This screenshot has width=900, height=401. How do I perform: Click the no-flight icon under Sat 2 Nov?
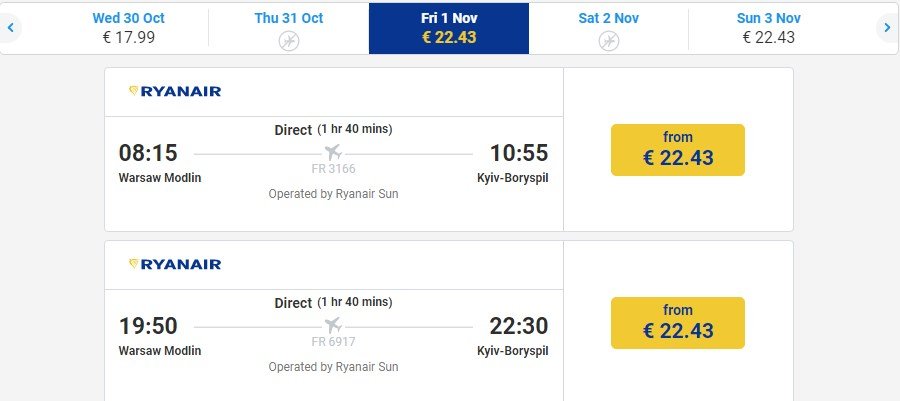[608, 41]
